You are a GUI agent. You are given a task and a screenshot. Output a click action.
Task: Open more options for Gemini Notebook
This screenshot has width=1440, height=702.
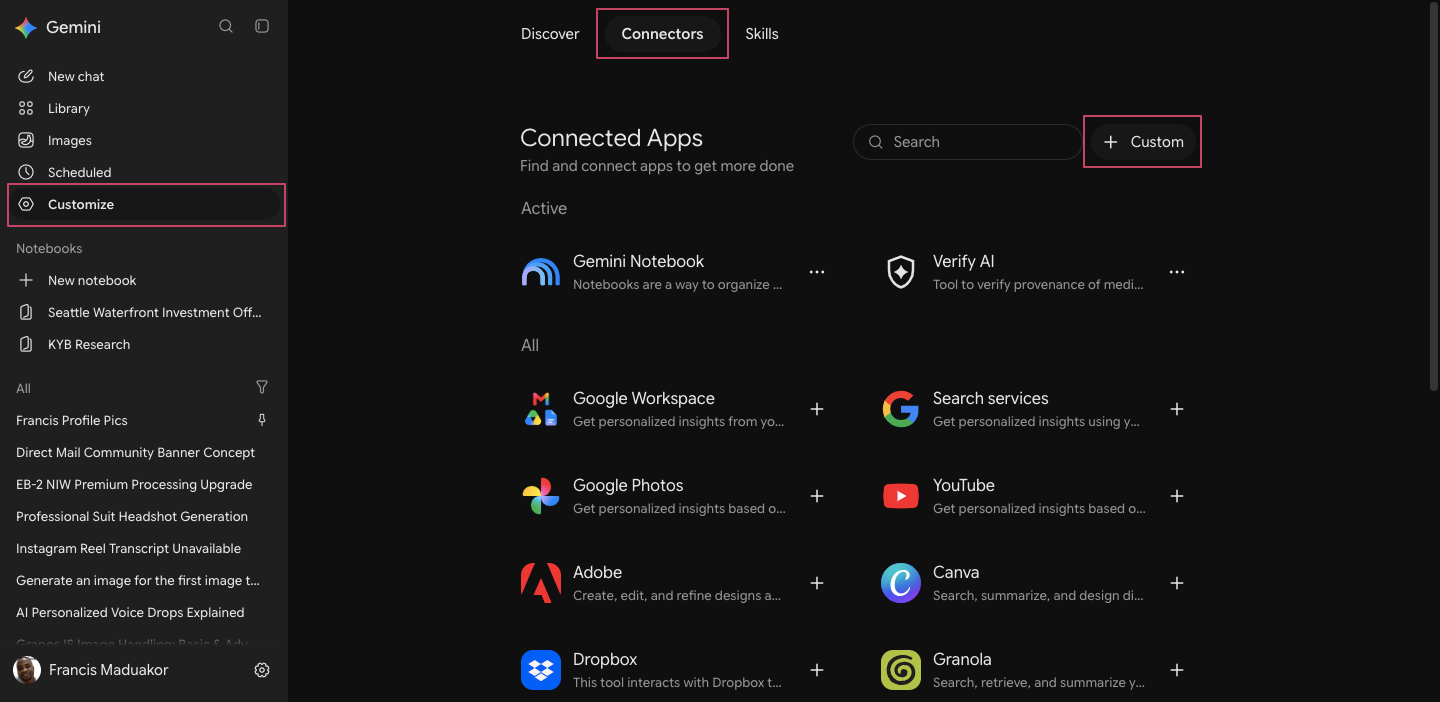pyautogui.click(x=817, y=272)
